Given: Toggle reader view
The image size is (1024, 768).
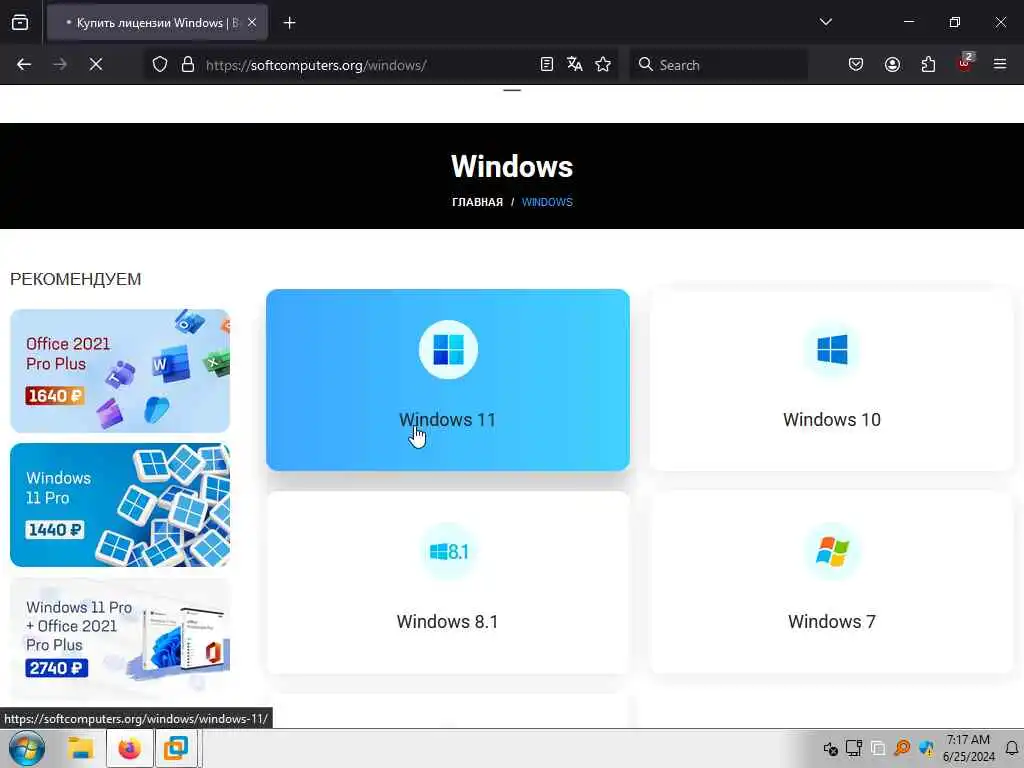Looking at the screenshot, I should click(x=547, y=64).
